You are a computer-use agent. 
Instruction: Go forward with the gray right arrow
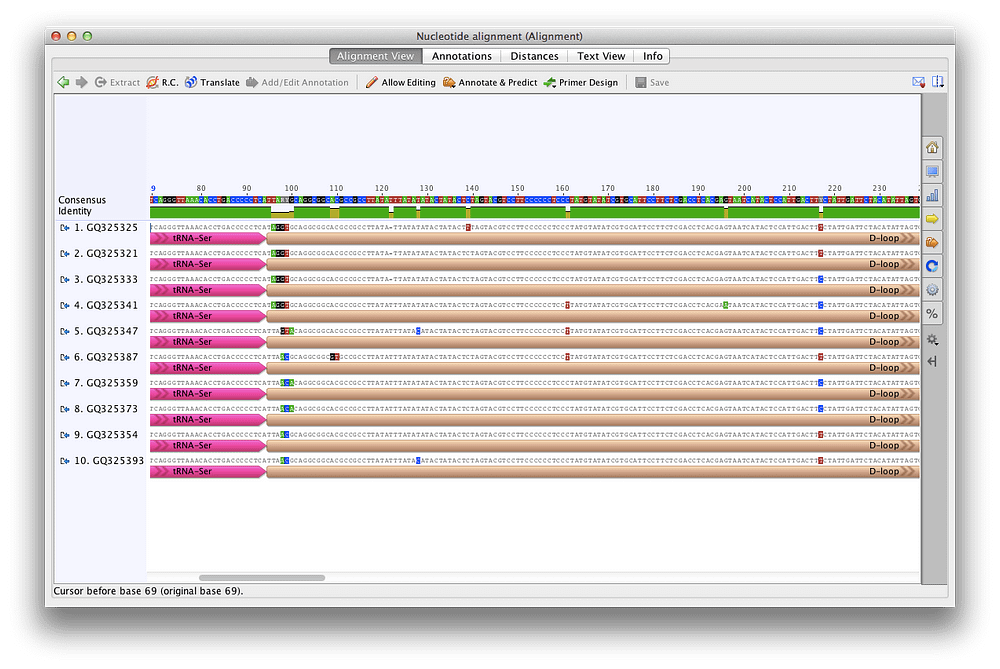(82, 82)
